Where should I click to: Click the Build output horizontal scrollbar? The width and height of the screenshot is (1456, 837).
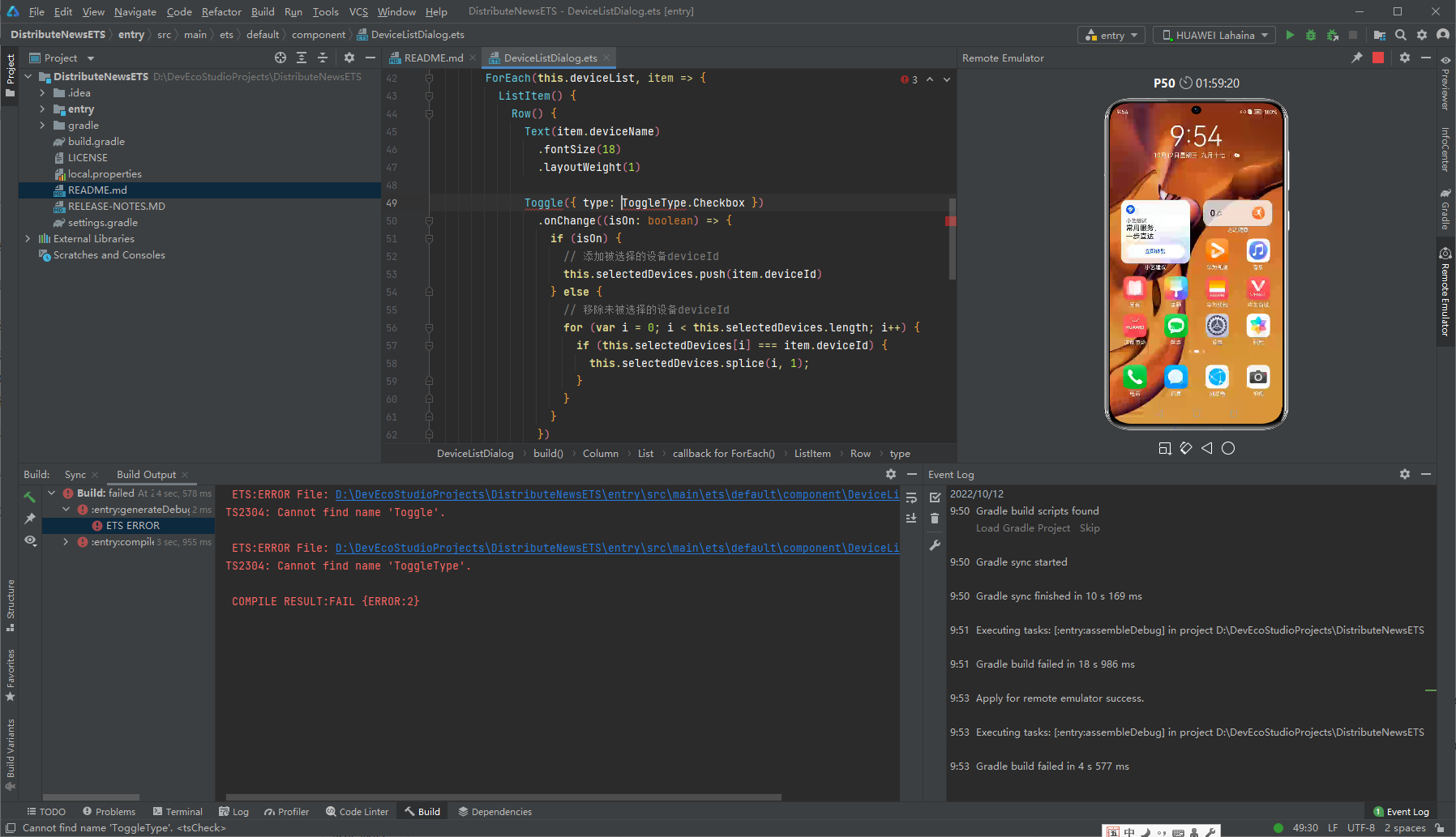point(503,797)
